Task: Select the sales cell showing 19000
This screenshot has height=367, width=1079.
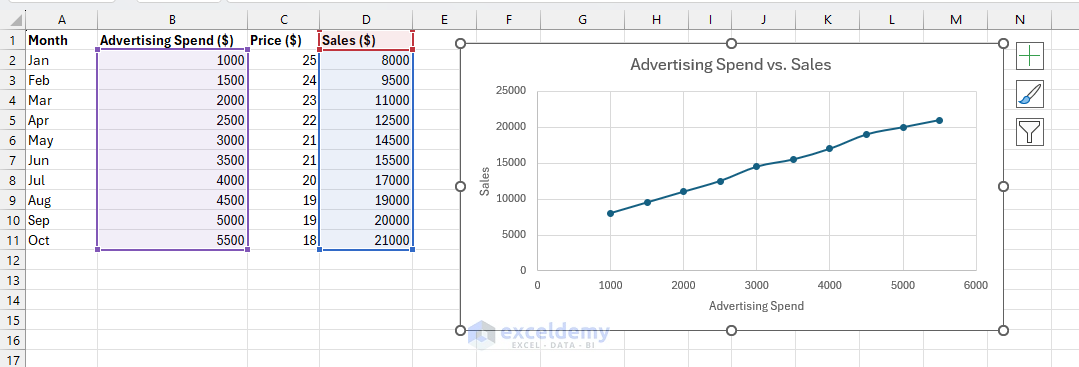Action: (x=366, y=200)
